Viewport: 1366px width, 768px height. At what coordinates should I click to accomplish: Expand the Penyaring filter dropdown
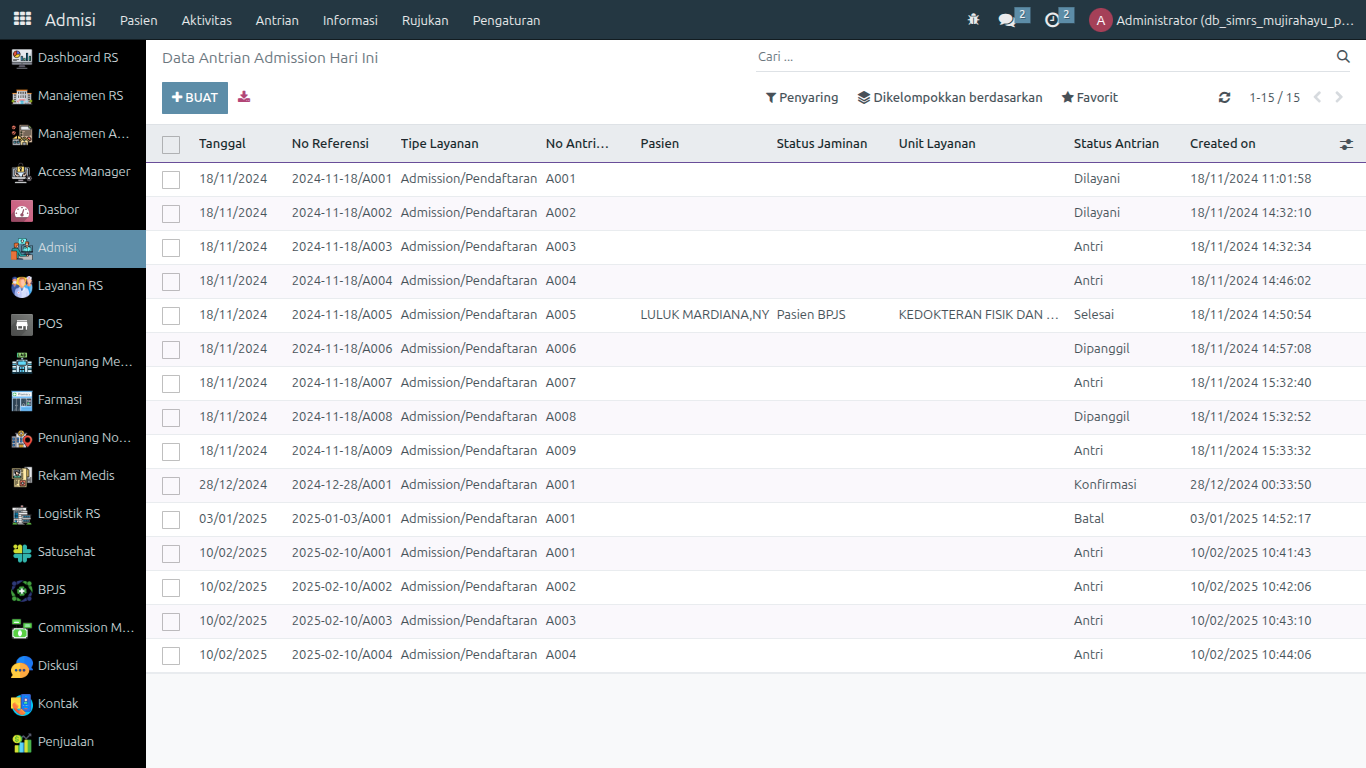coord(802,98)
